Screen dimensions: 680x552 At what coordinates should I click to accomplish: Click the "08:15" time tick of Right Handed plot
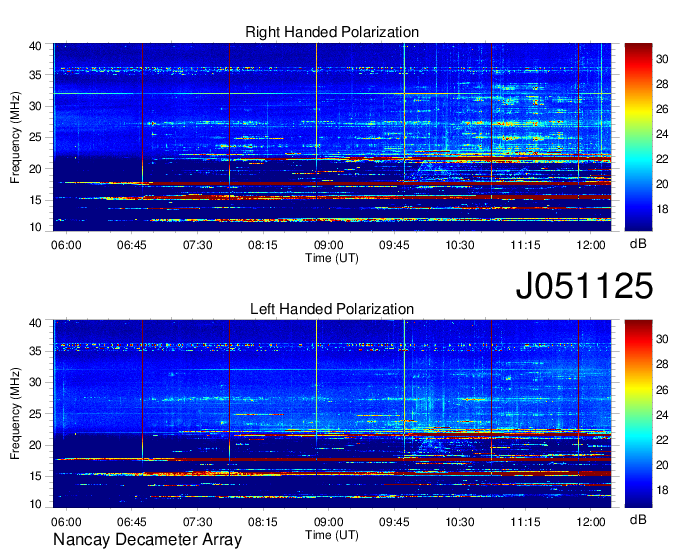(263, 245)
